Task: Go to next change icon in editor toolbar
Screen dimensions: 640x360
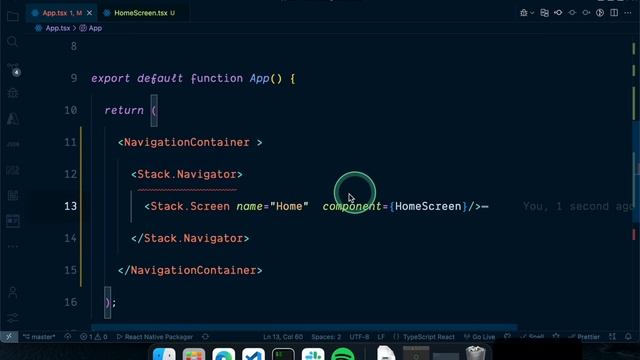Action: point(586,13)
